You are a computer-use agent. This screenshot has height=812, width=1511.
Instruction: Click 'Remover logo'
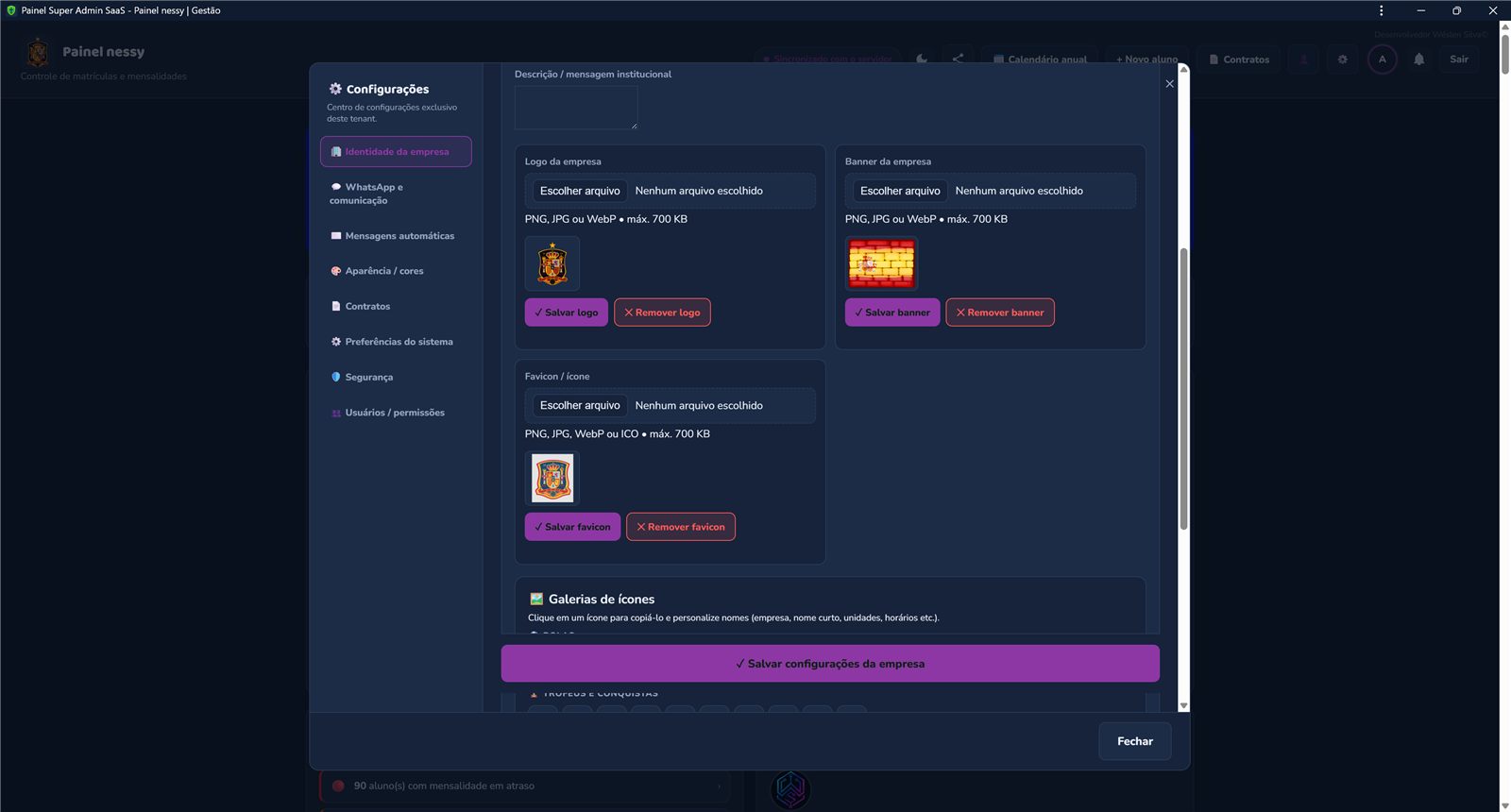click(662, 313)
